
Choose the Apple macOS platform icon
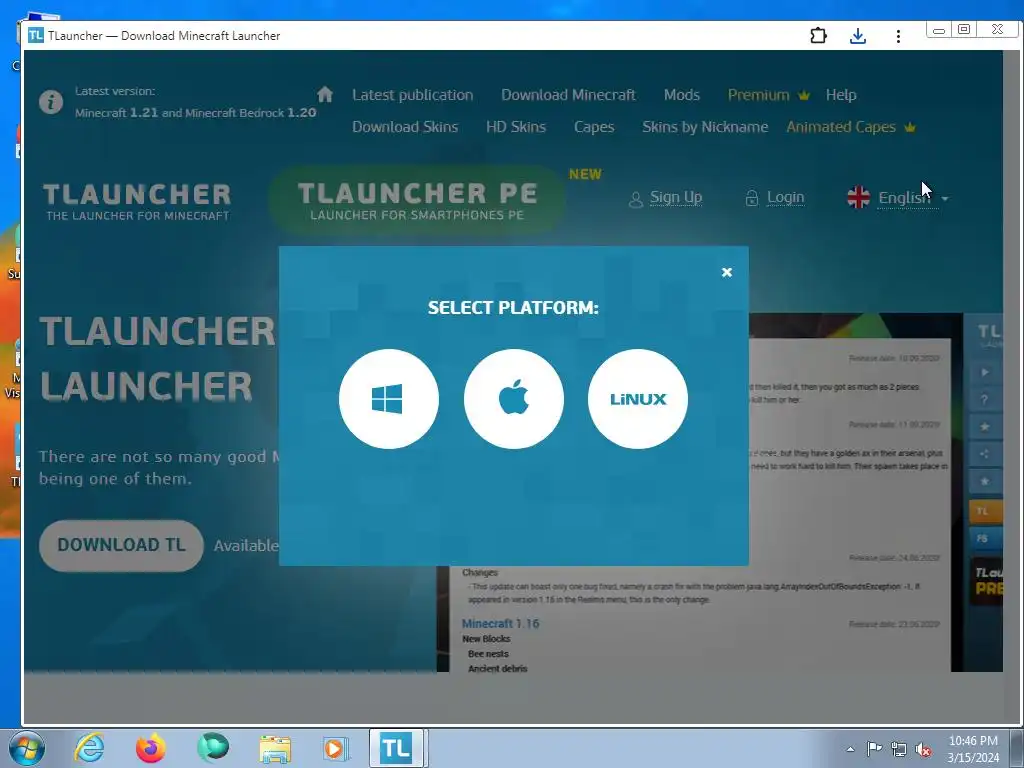pyautogui.click(x=513, y=399)
